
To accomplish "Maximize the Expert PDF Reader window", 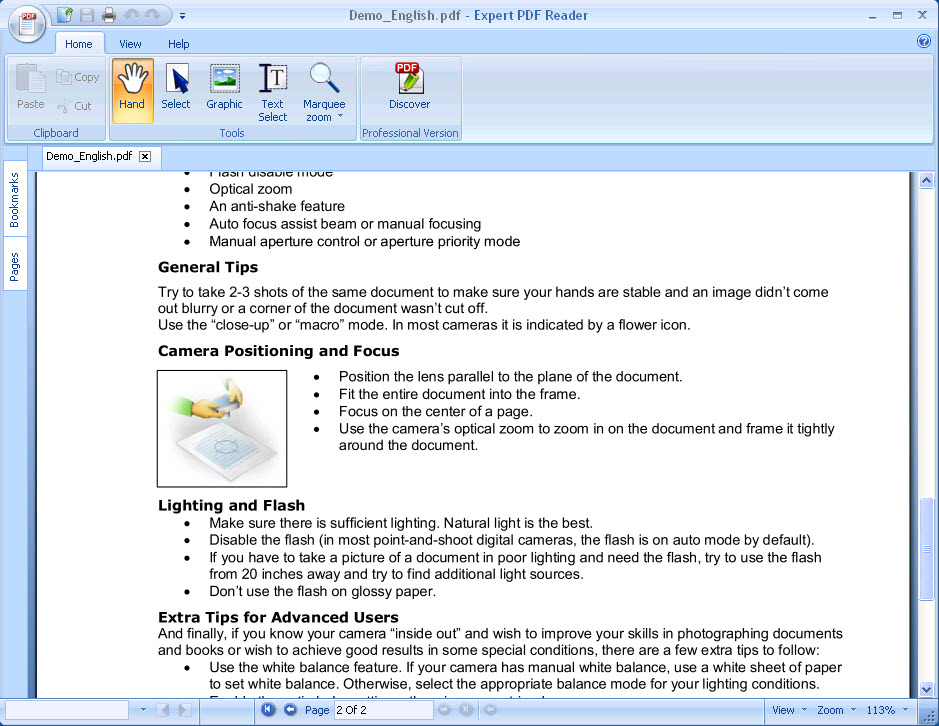I will click(897, 16).
